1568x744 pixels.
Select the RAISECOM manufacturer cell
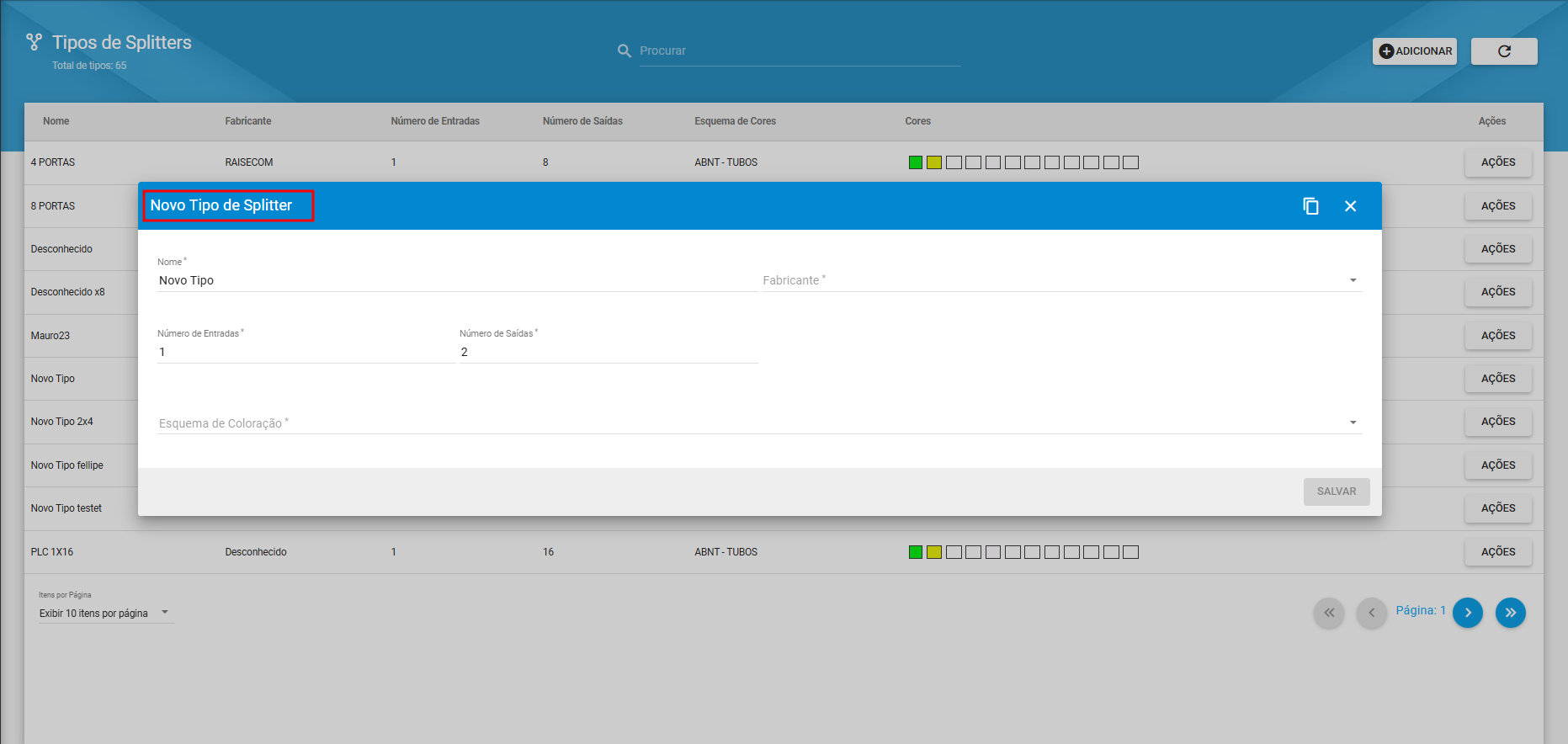click(249, 162)
